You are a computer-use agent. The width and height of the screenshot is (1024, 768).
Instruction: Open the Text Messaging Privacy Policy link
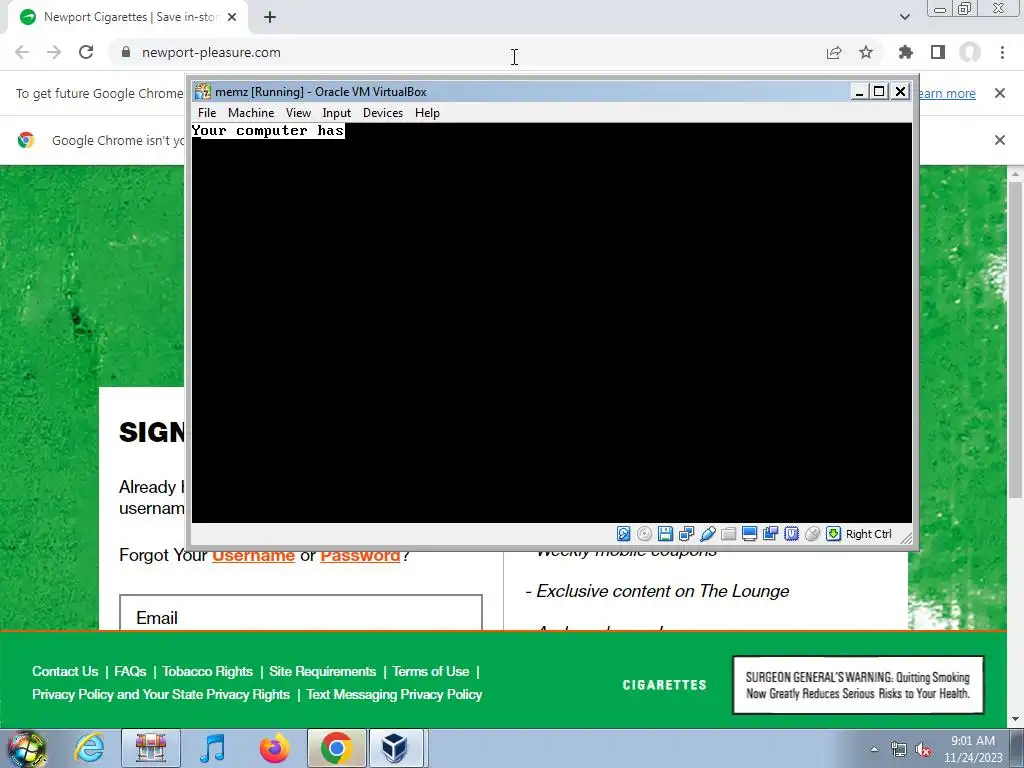(394, 694)
